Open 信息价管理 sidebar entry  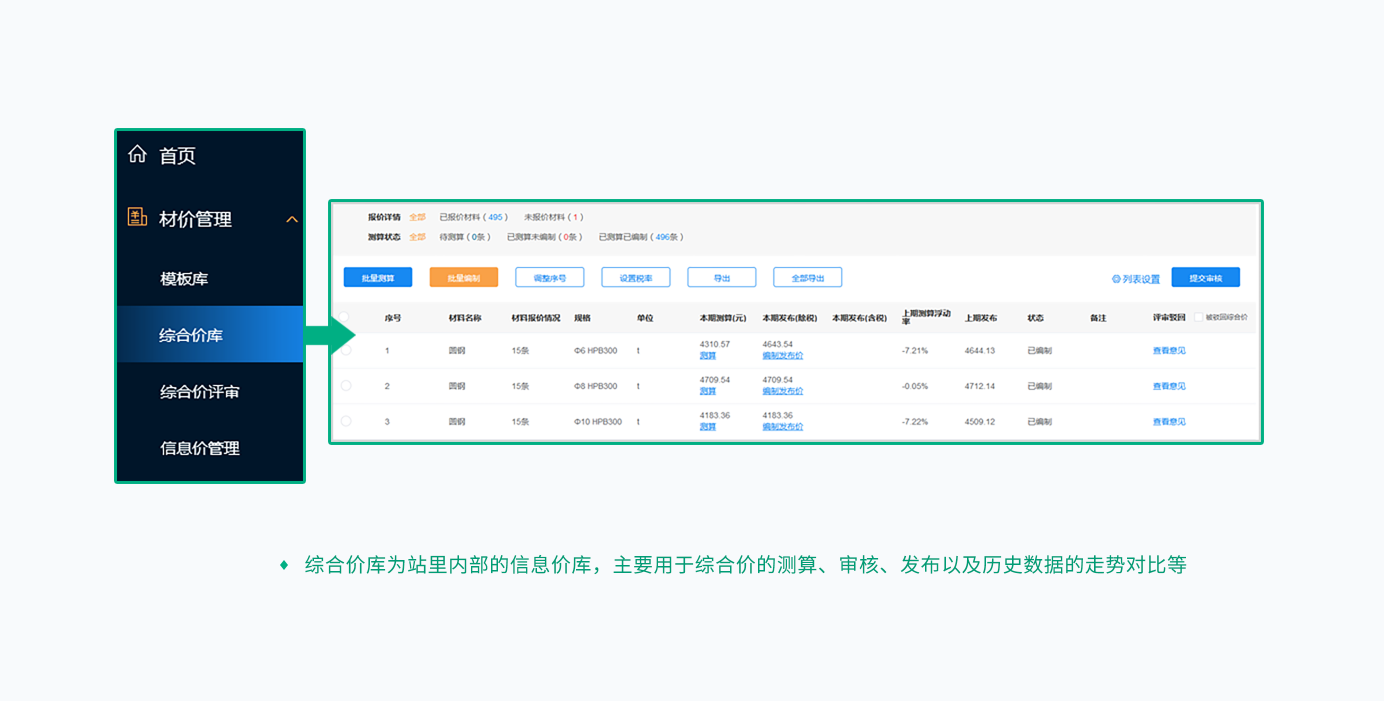coord(200,448)
